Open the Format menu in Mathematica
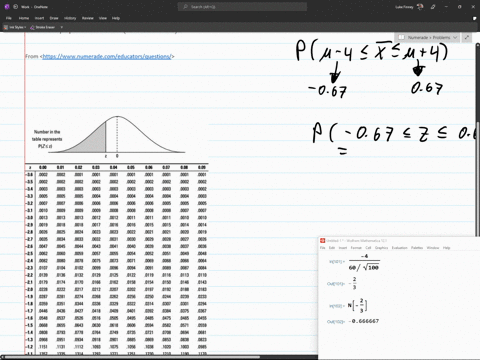Viewport: 480px width, 360px height. 356,248
